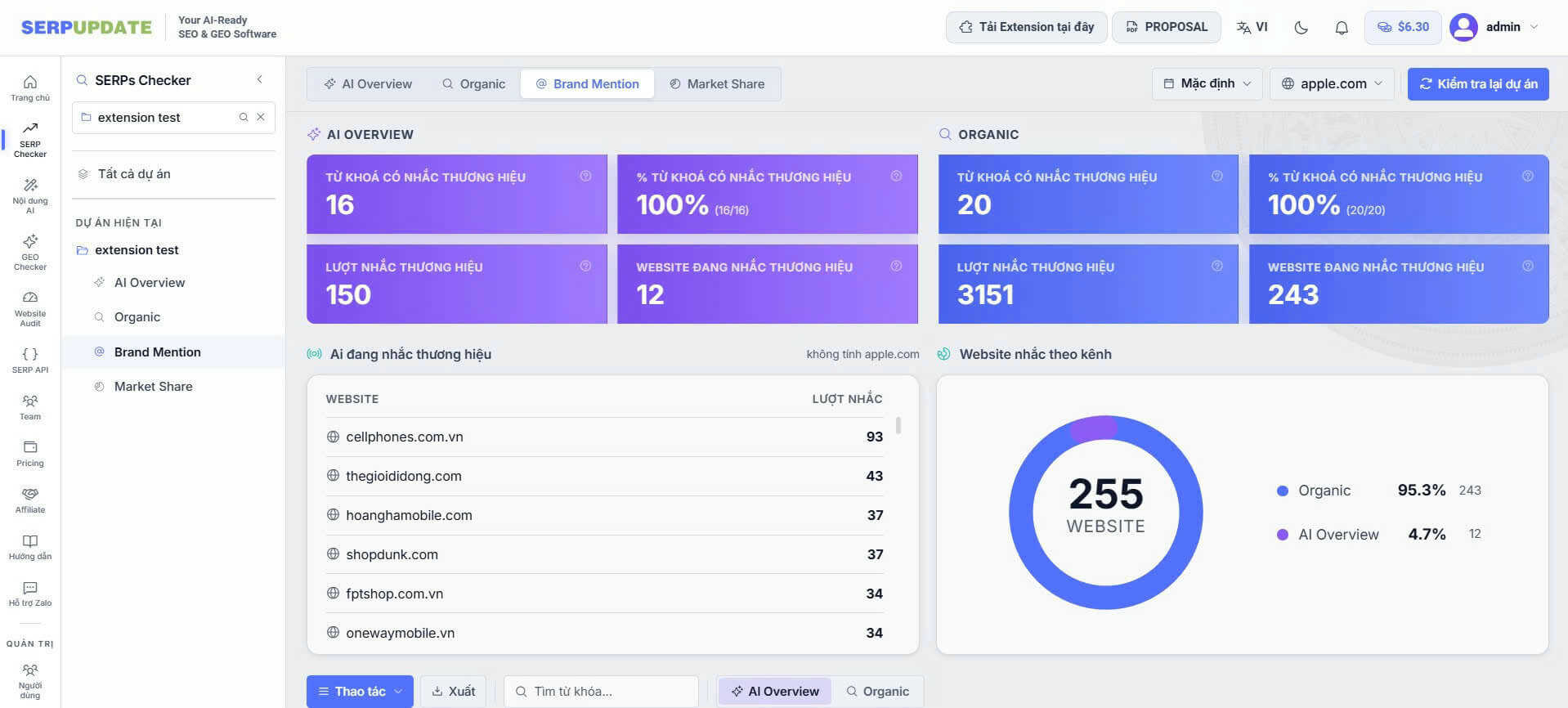Viewport: 1568px width, 708px height.
Task: Clear the extension test search with X icon
Action: coord(261,117)
